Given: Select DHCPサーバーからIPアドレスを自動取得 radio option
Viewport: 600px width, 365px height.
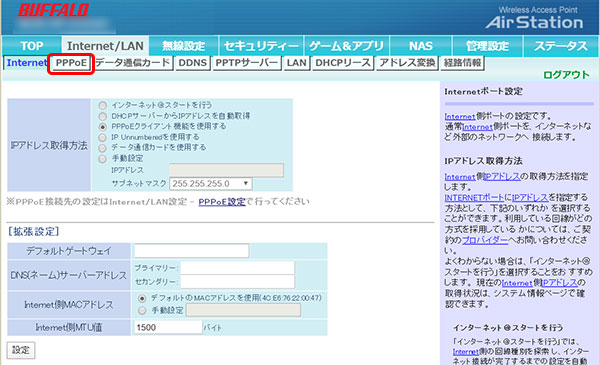Looking at the screenshot, I should 103,116.
